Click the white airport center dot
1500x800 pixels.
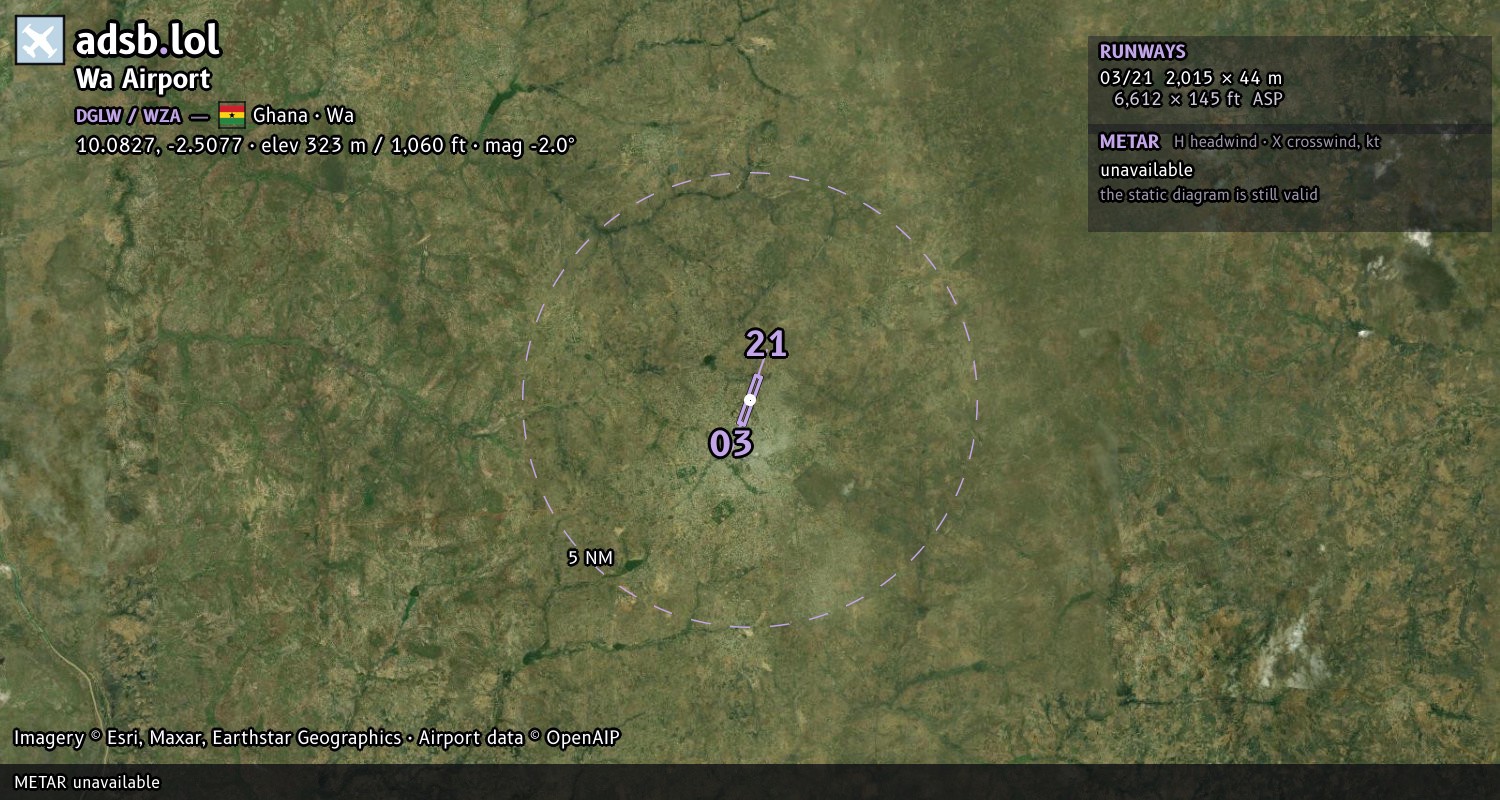(x=750, y=400)
